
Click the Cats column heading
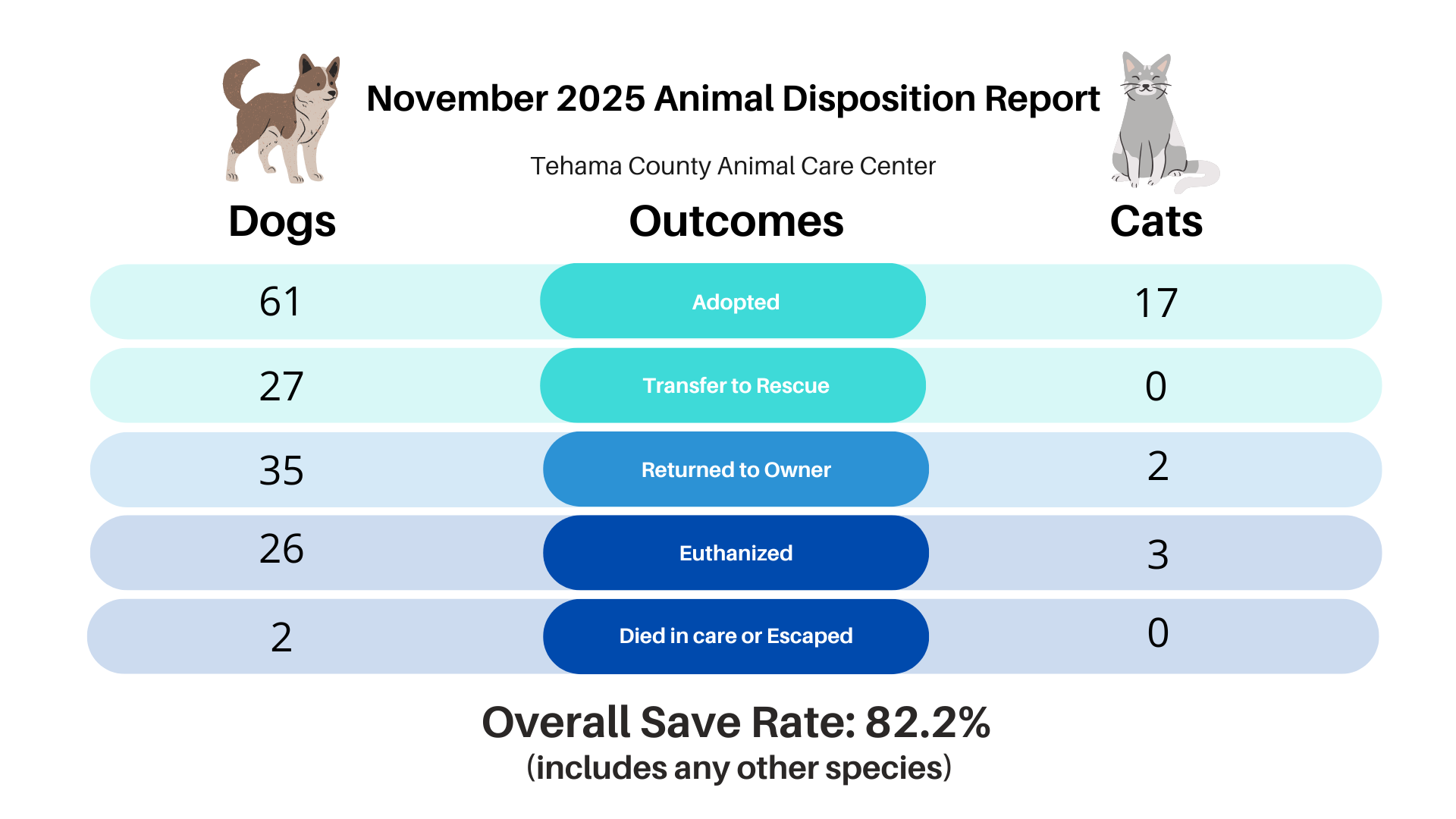pos(1156,221)
